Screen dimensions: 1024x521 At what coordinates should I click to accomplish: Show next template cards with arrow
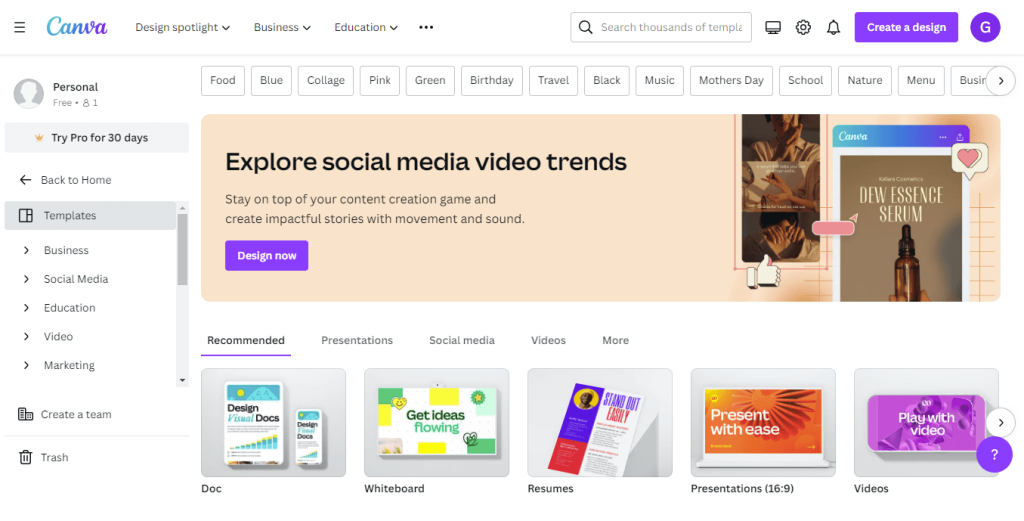(x=1000, y=422)
